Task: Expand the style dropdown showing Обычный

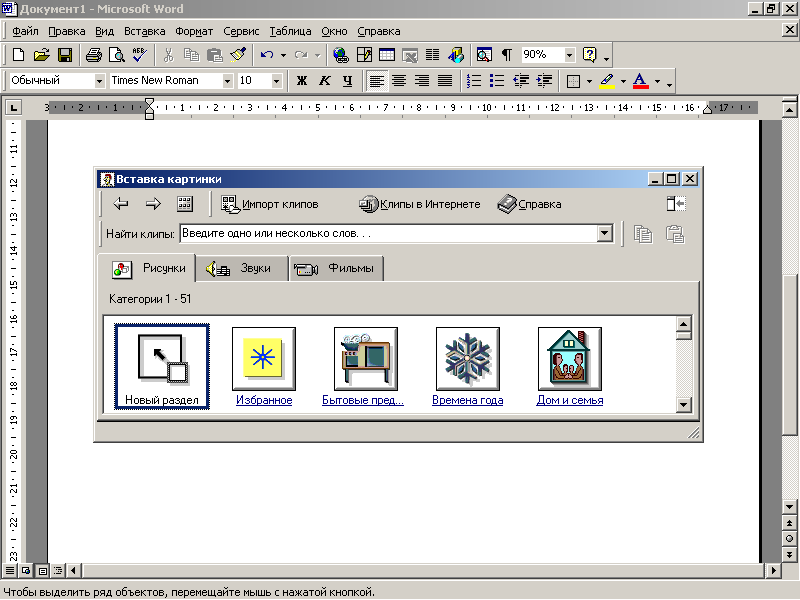Action: coord(99,81)
